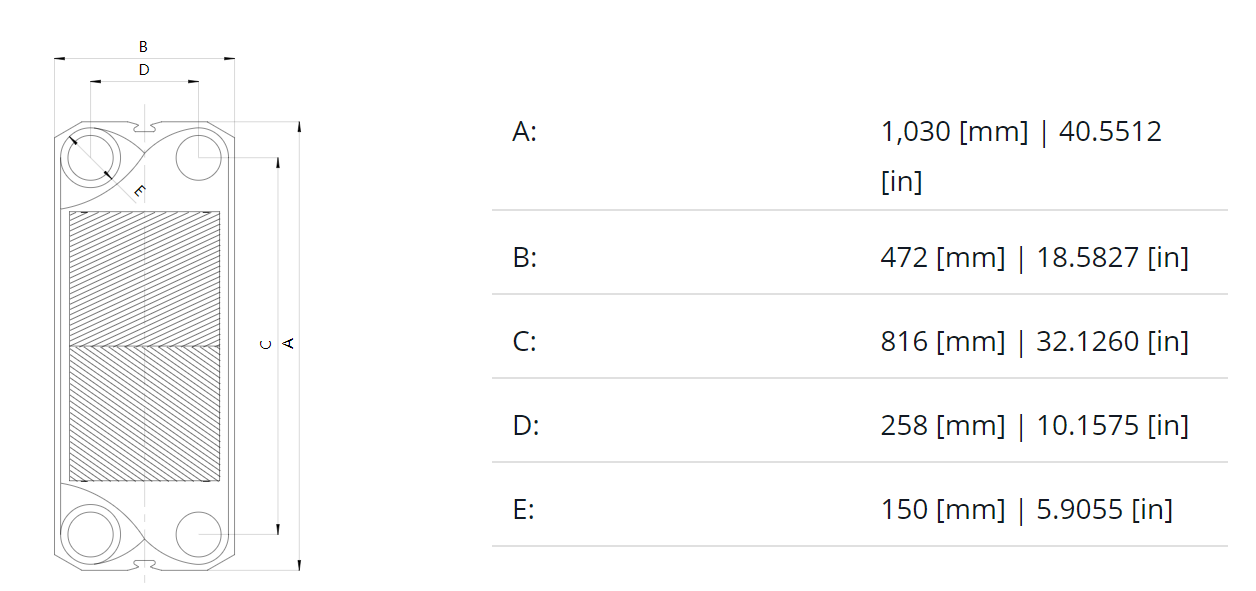Click the 816 [mm] value for C
Viewport: 1256px width, 591px height.
pos(943,342)
